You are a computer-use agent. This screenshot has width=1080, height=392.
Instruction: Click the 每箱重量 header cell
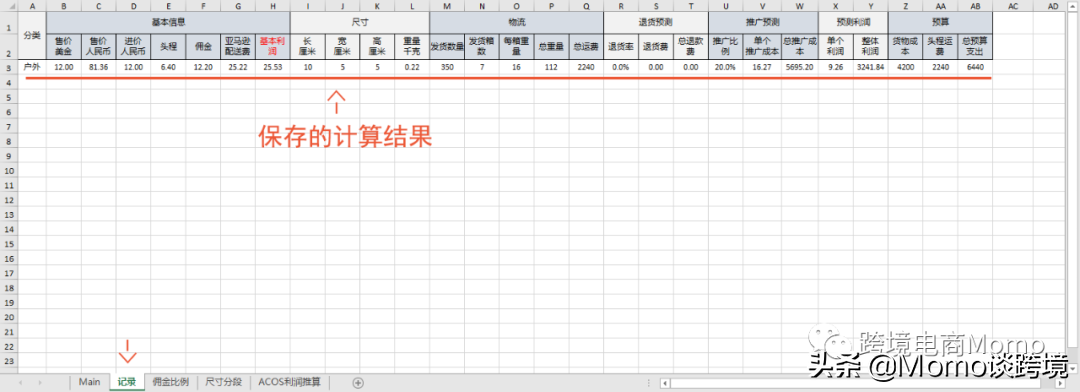pos(517,46)
